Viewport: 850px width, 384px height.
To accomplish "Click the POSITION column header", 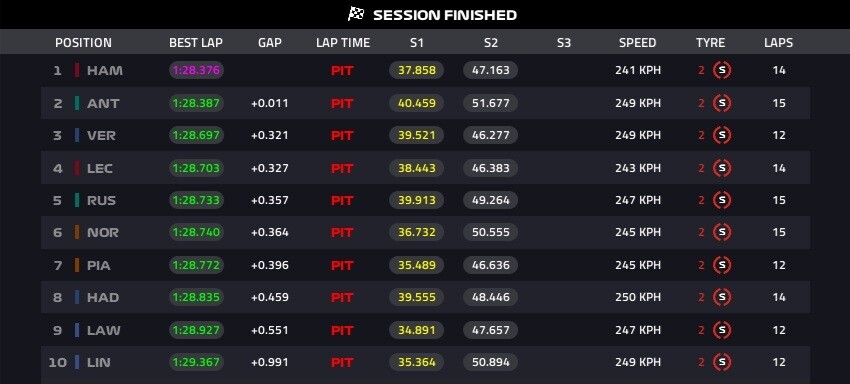I will [83, 43].
